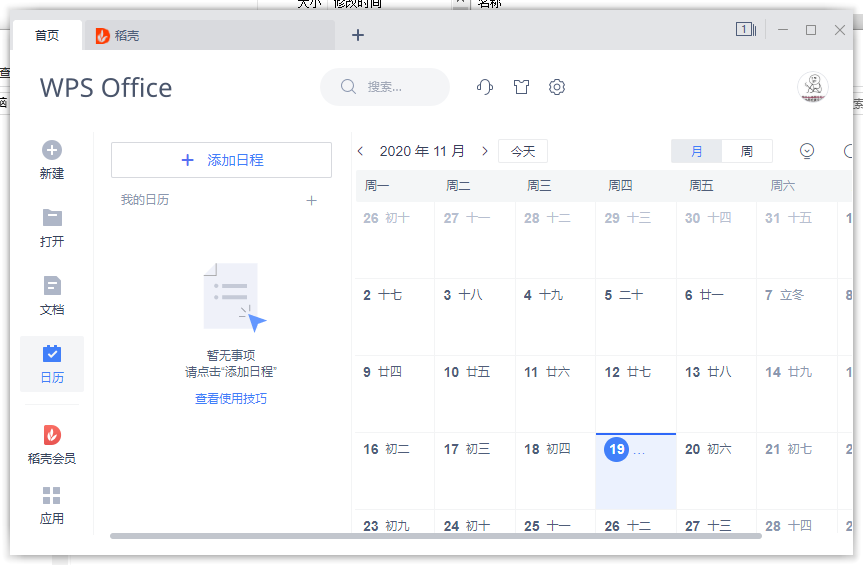863x565 pixels.
Task: Select date 21 初七 in calendar
Action: 796,471
